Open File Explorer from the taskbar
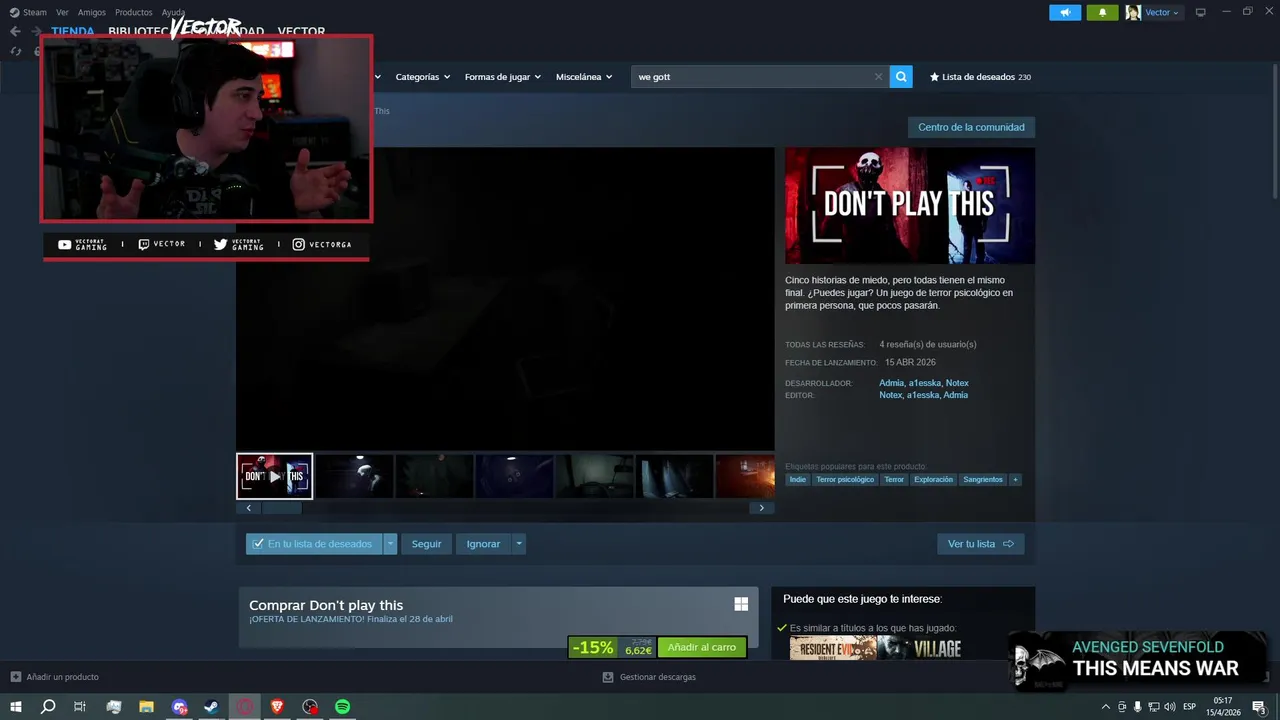 146,707
